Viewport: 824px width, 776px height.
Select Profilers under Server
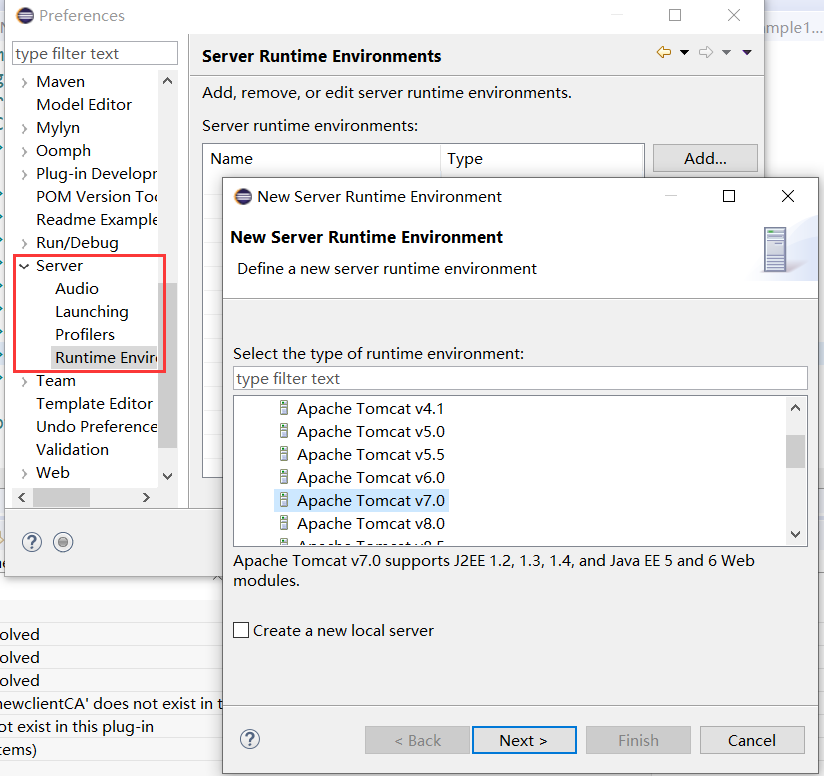point(85,335)
